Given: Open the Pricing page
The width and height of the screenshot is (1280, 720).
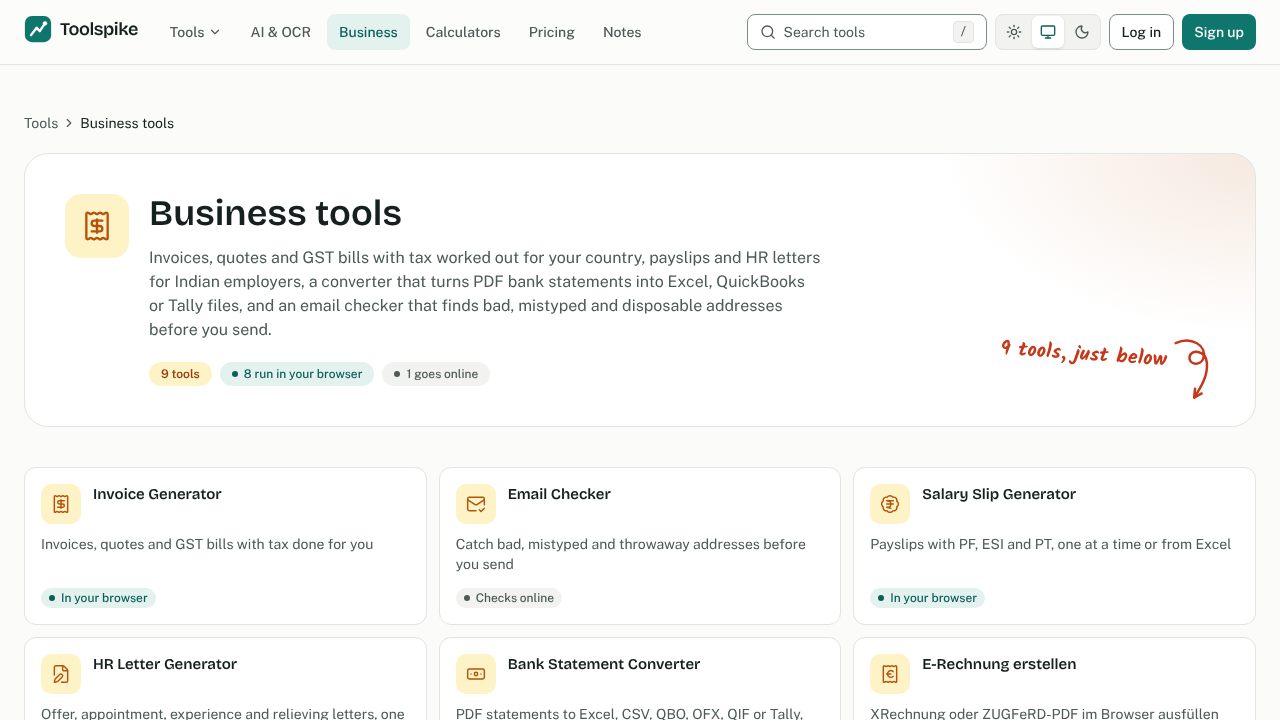Looking at the screenshot, I should tap(552, 32).
